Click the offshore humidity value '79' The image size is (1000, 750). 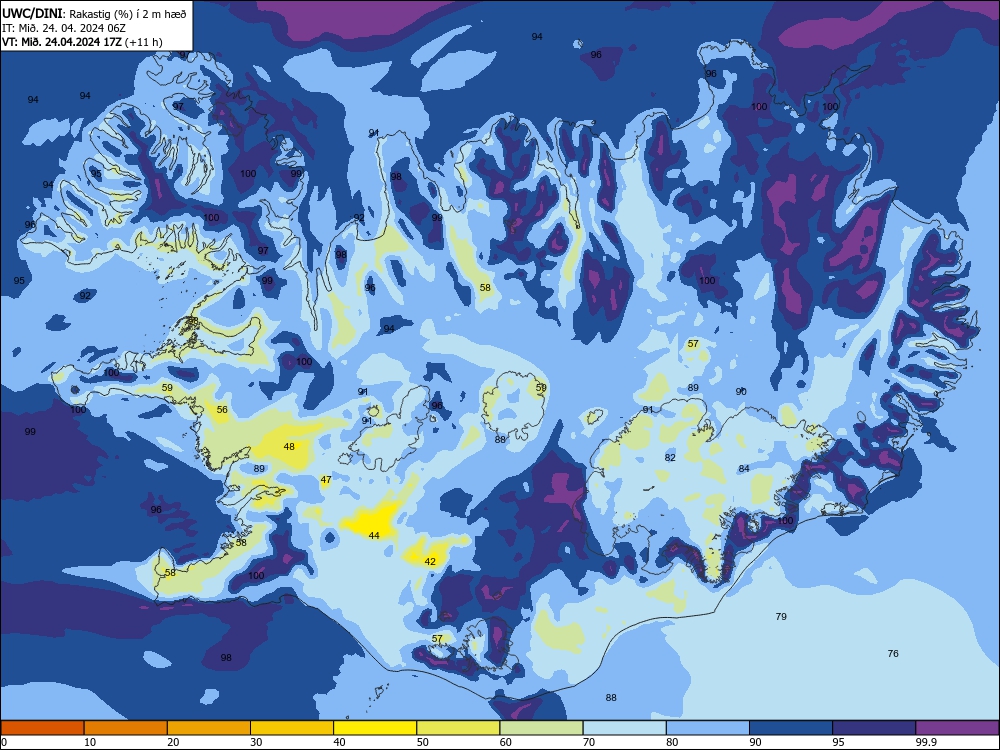tap(781, 617)
